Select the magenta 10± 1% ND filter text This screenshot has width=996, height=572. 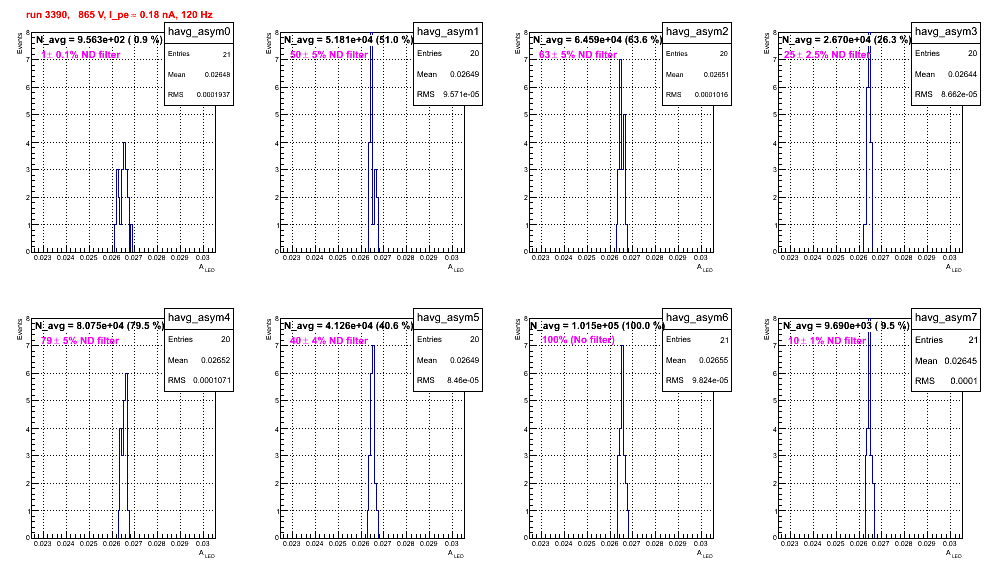(827, 341)
